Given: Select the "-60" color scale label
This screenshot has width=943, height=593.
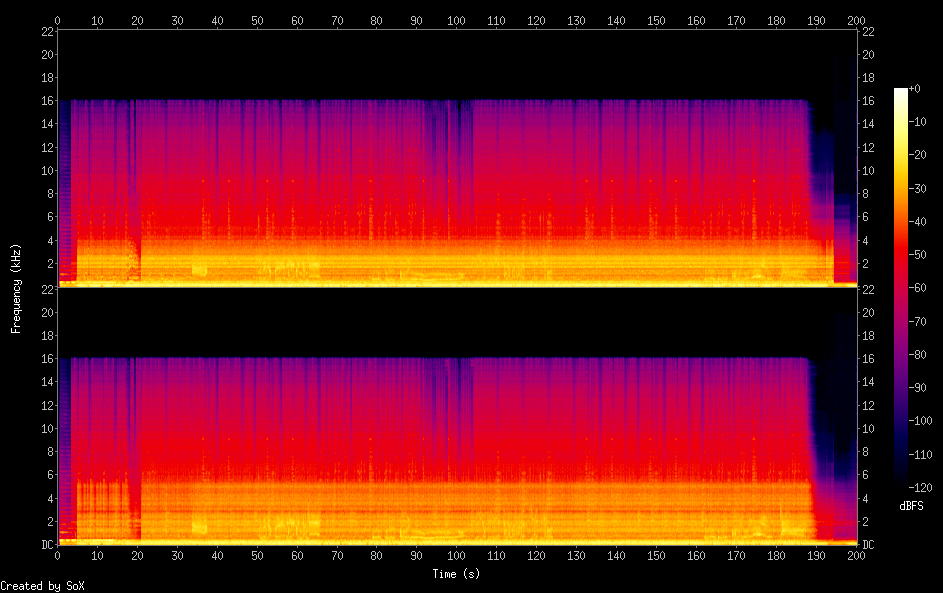Looking at the screenshot, I should click(x=917, y=288).
